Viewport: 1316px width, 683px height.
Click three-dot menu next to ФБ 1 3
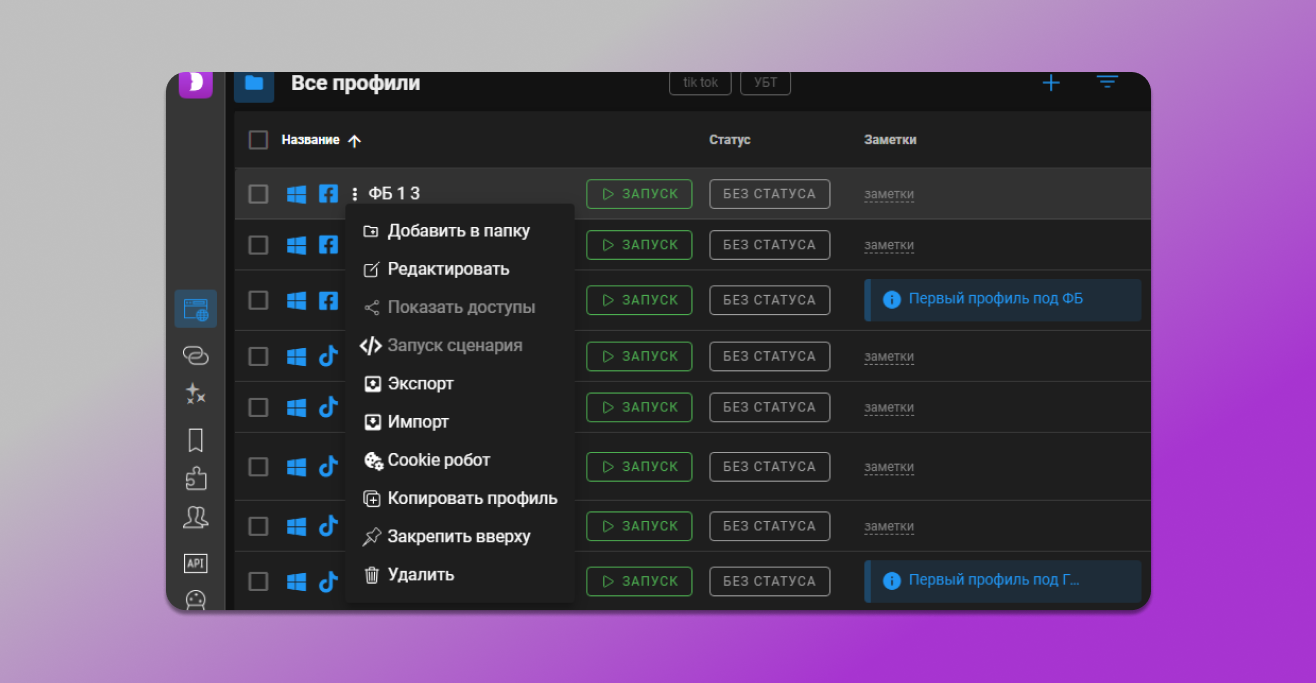pos(355,194)
